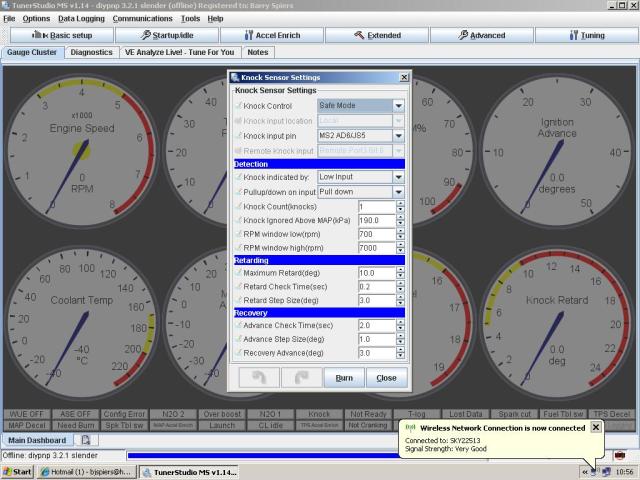Viewport: 640px width, 480px height.
Task: Click the Close button in dialog
Action: [x=386, y=378]
